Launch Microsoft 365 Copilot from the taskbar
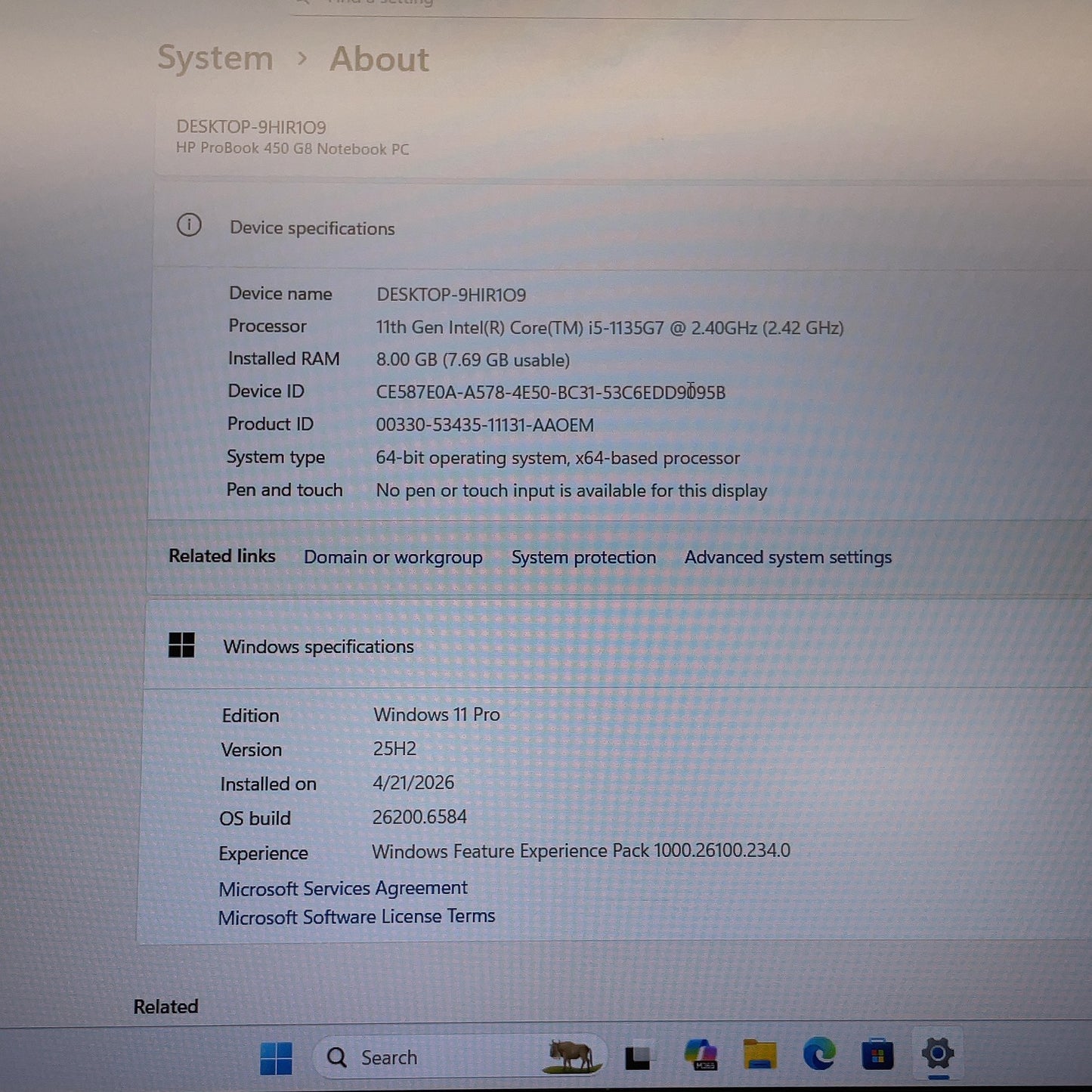This screenshot has height=1092, width=1092. pyautogui.click(x=701, y=1055)
